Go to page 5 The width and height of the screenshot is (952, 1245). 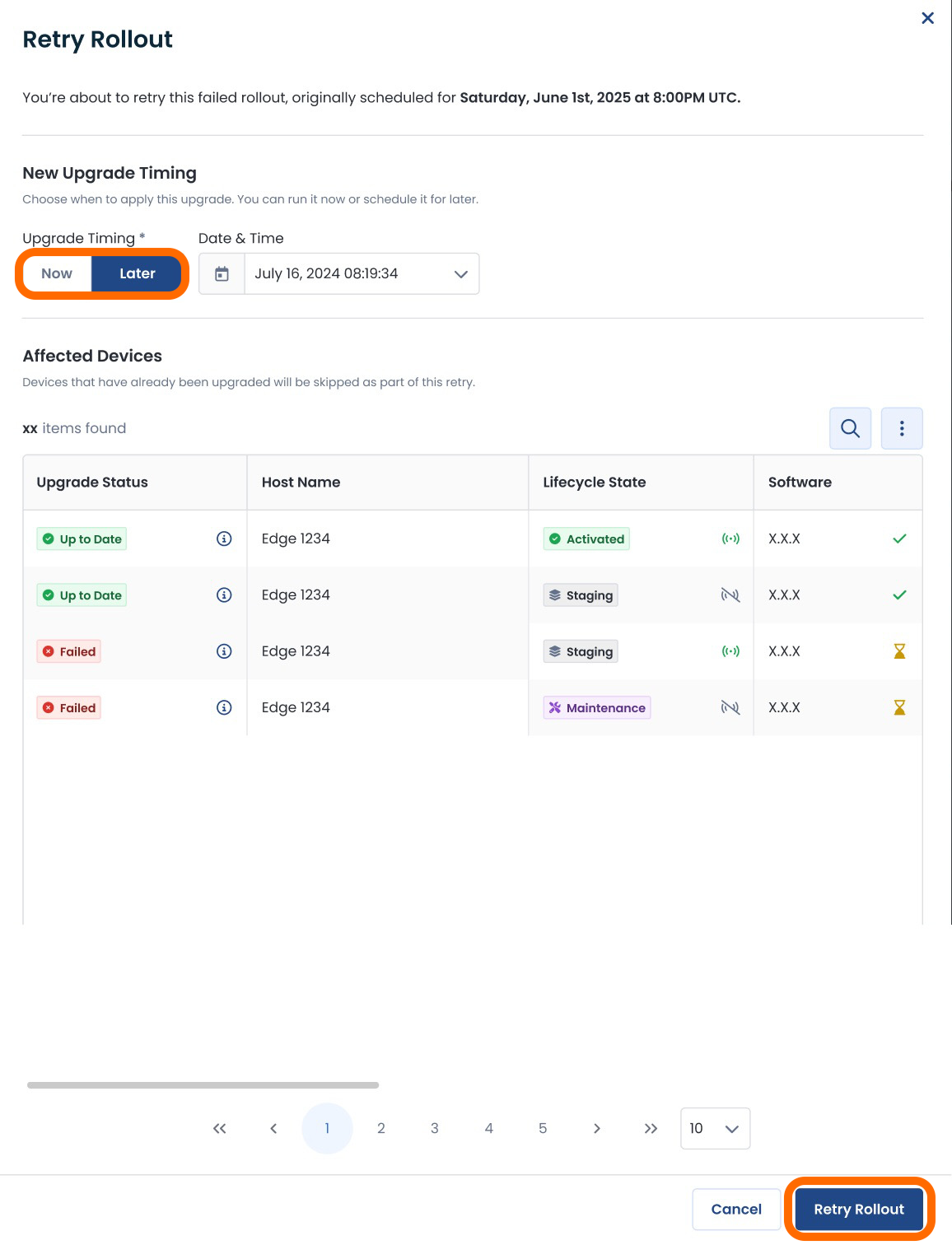[543, 1128]
